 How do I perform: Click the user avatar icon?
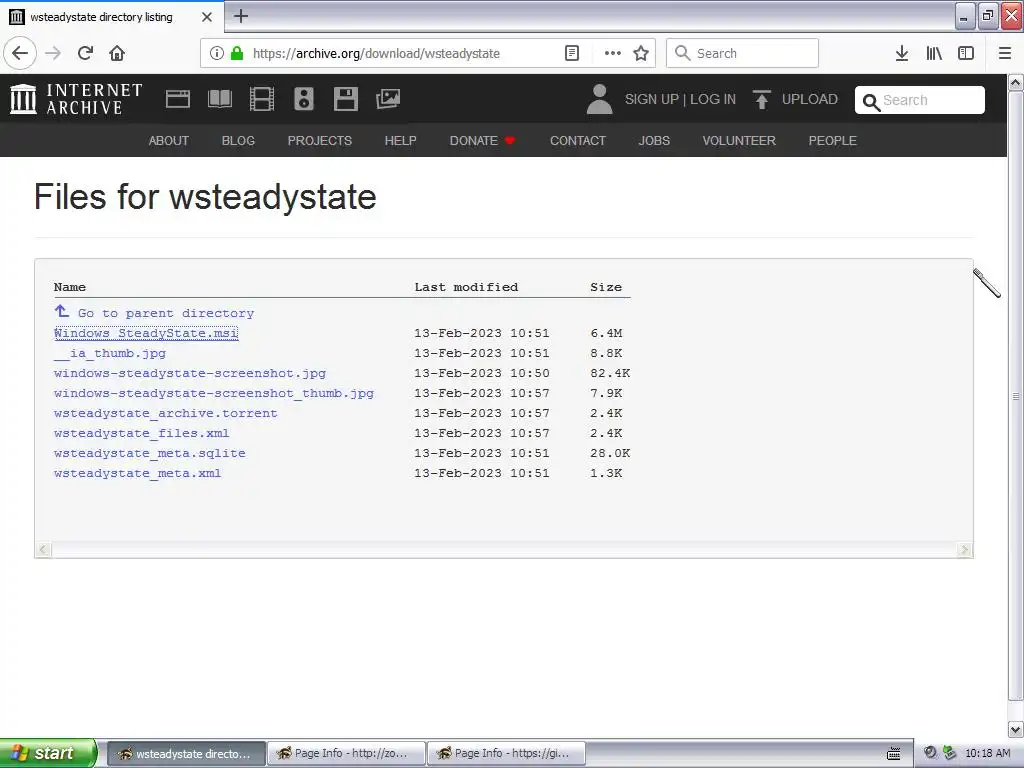point(599,99)
